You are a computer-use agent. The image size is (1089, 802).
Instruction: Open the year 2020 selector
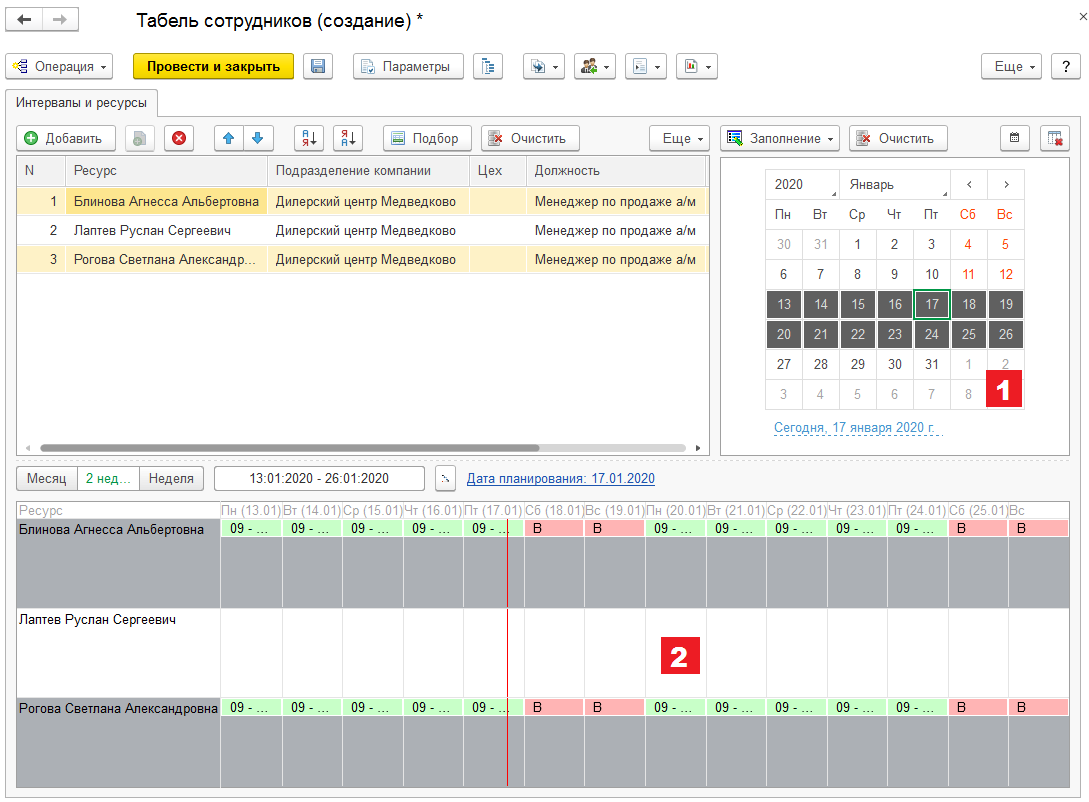point(803,185)
